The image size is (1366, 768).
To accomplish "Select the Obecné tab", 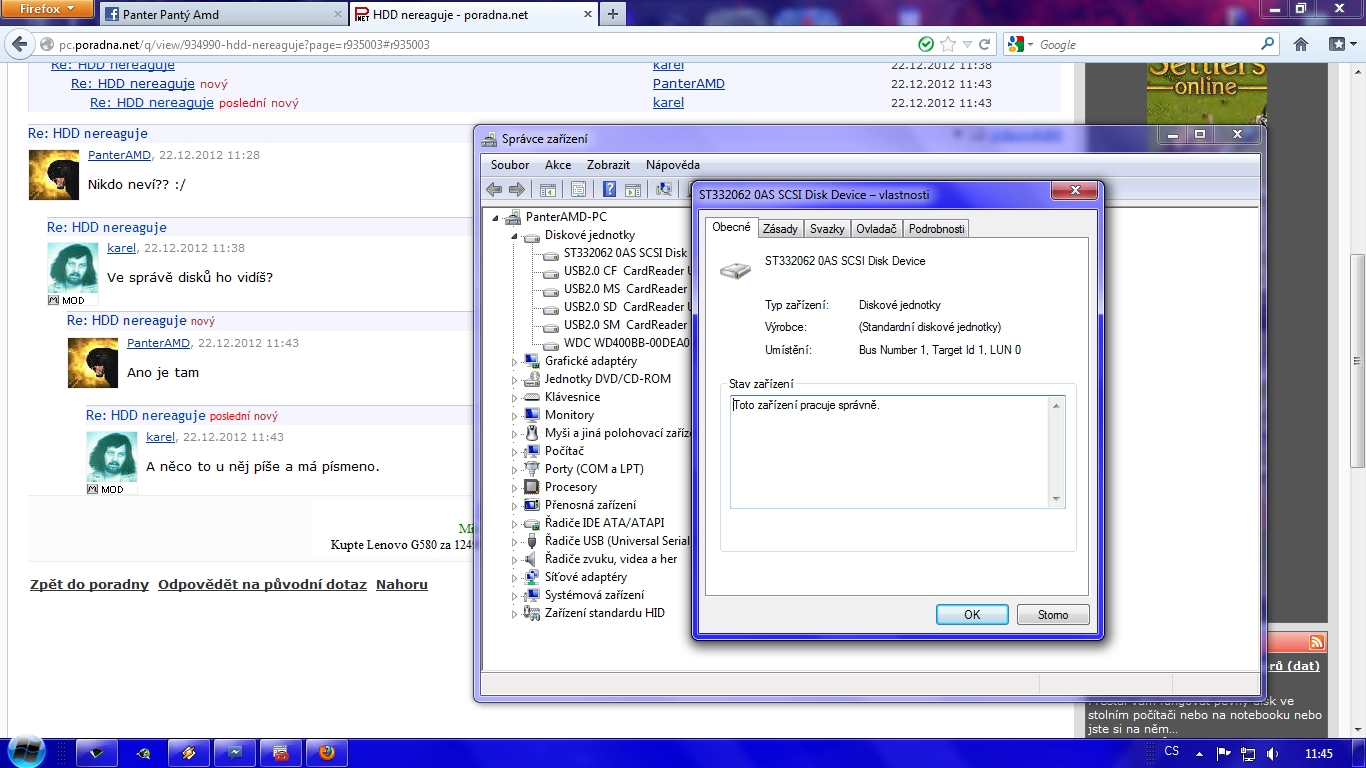I will (x=731, y=227).
